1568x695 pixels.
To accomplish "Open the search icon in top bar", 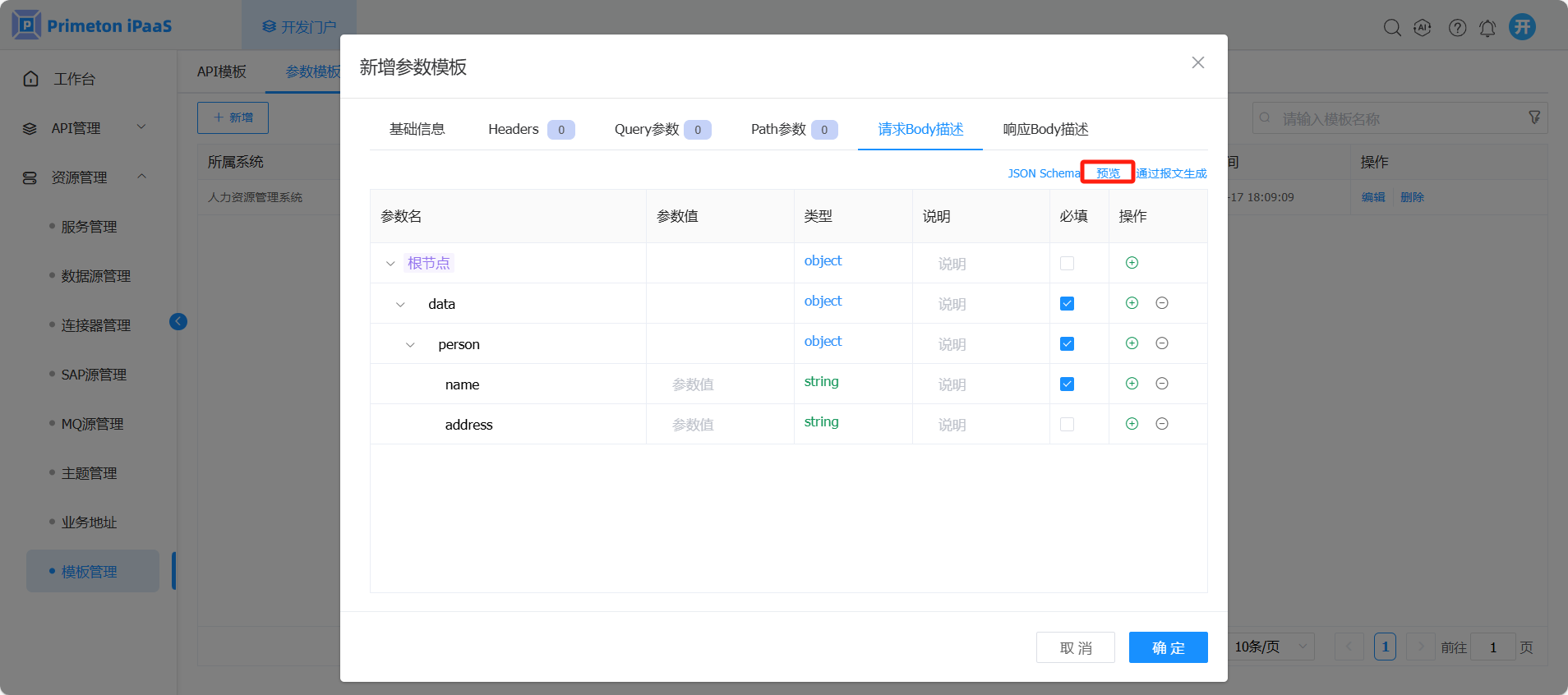I will coord(1391,28).
